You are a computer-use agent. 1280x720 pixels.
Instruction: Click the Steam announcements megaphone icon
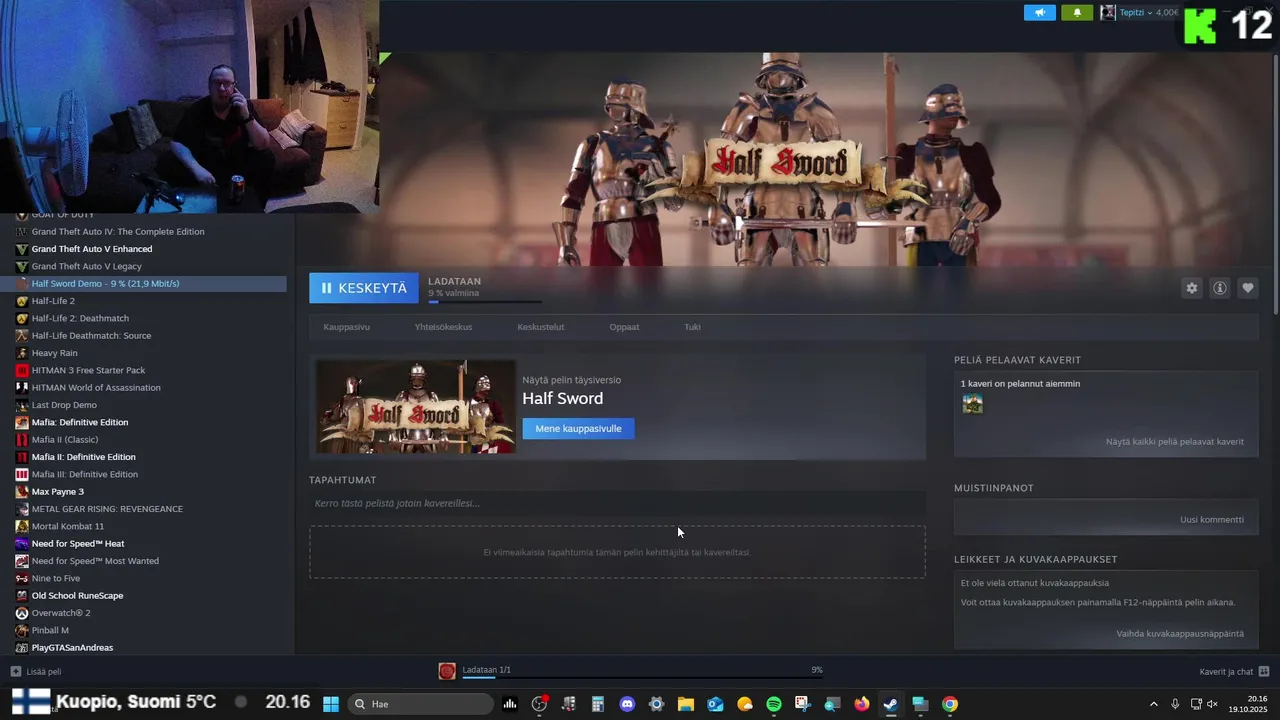click(x=1040, y=13)
